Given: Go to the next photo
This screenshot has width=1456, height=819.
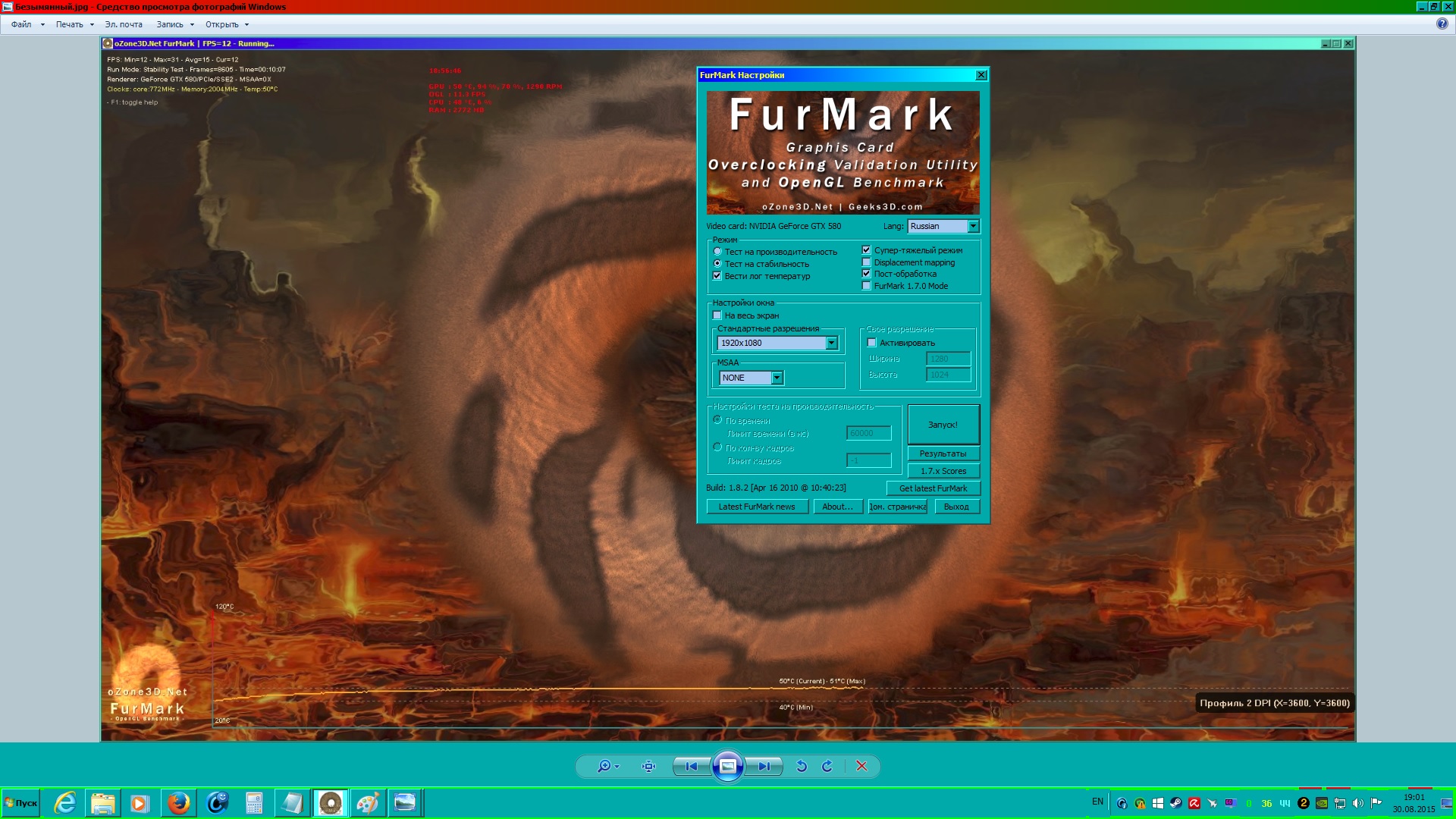Looking at the screenshot, I should [x=764, y=767].
